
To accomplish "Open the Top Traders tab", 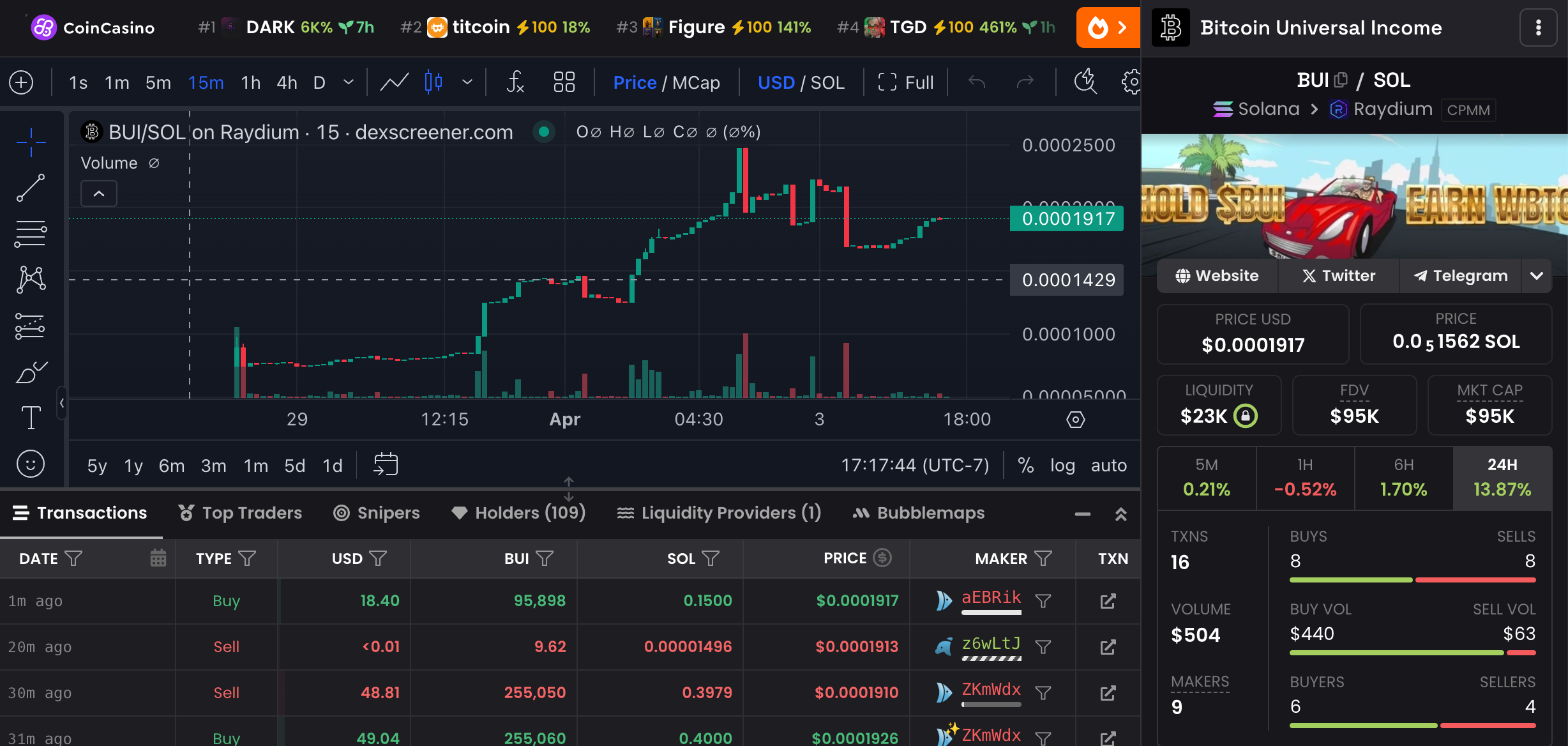I will pyautogui.click(x=240, y=513).
